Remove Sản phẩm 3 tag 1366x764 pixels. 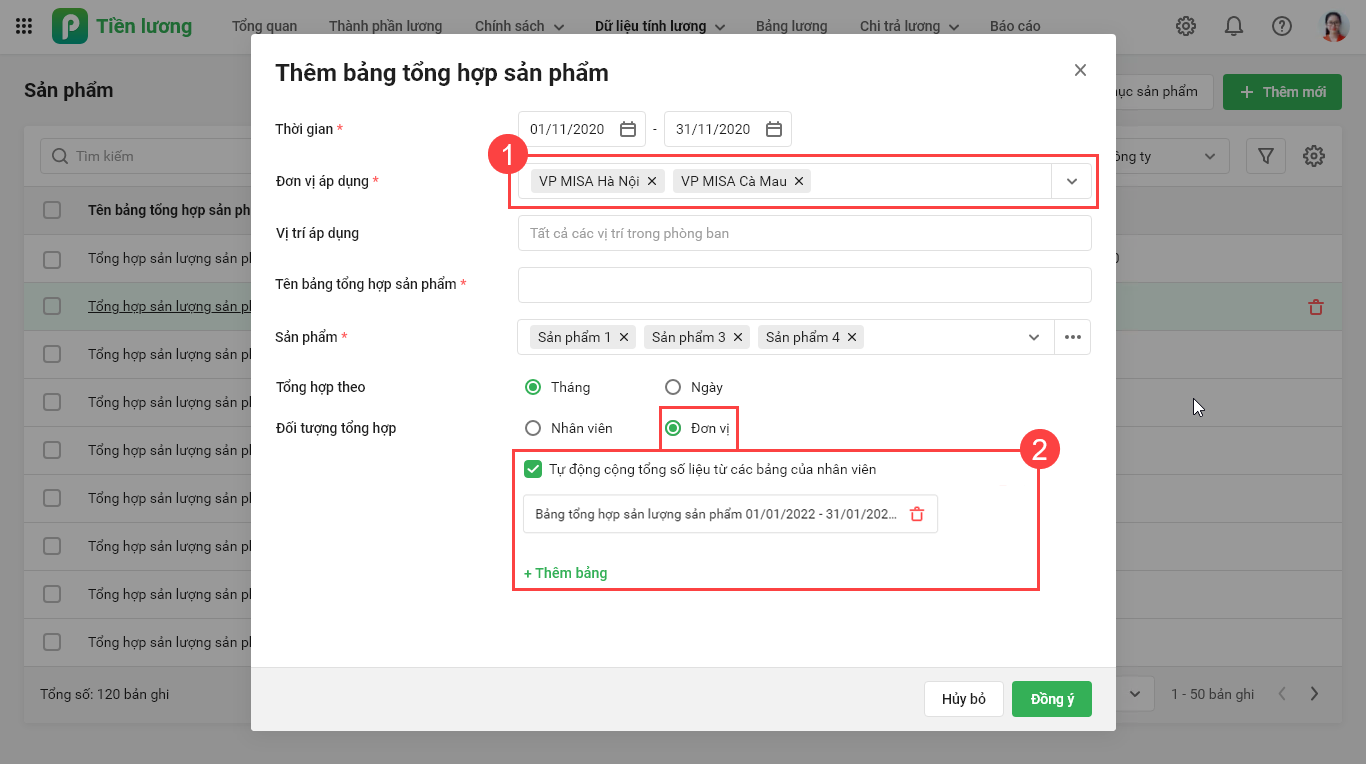tap(738, 337)
